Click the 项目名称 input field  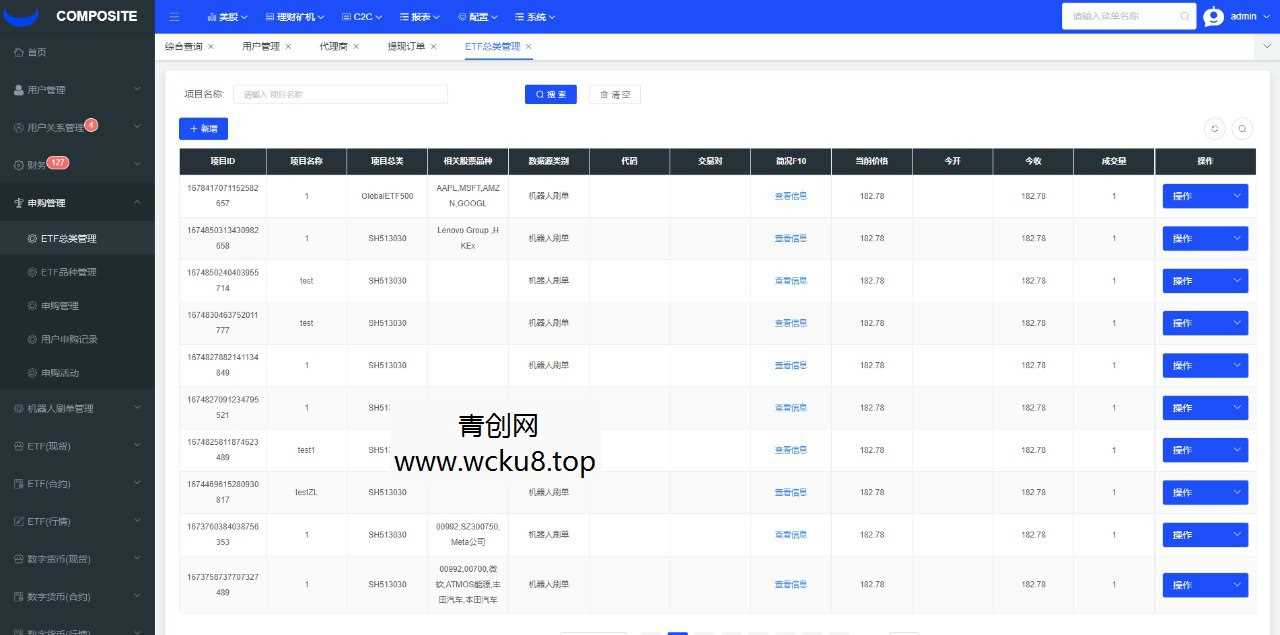340,94
